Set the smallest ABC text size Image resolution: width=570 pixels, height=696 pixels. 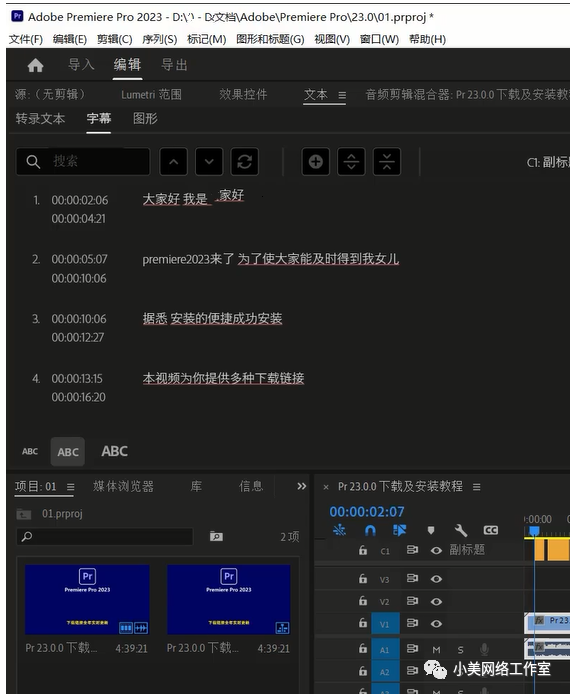30,451
